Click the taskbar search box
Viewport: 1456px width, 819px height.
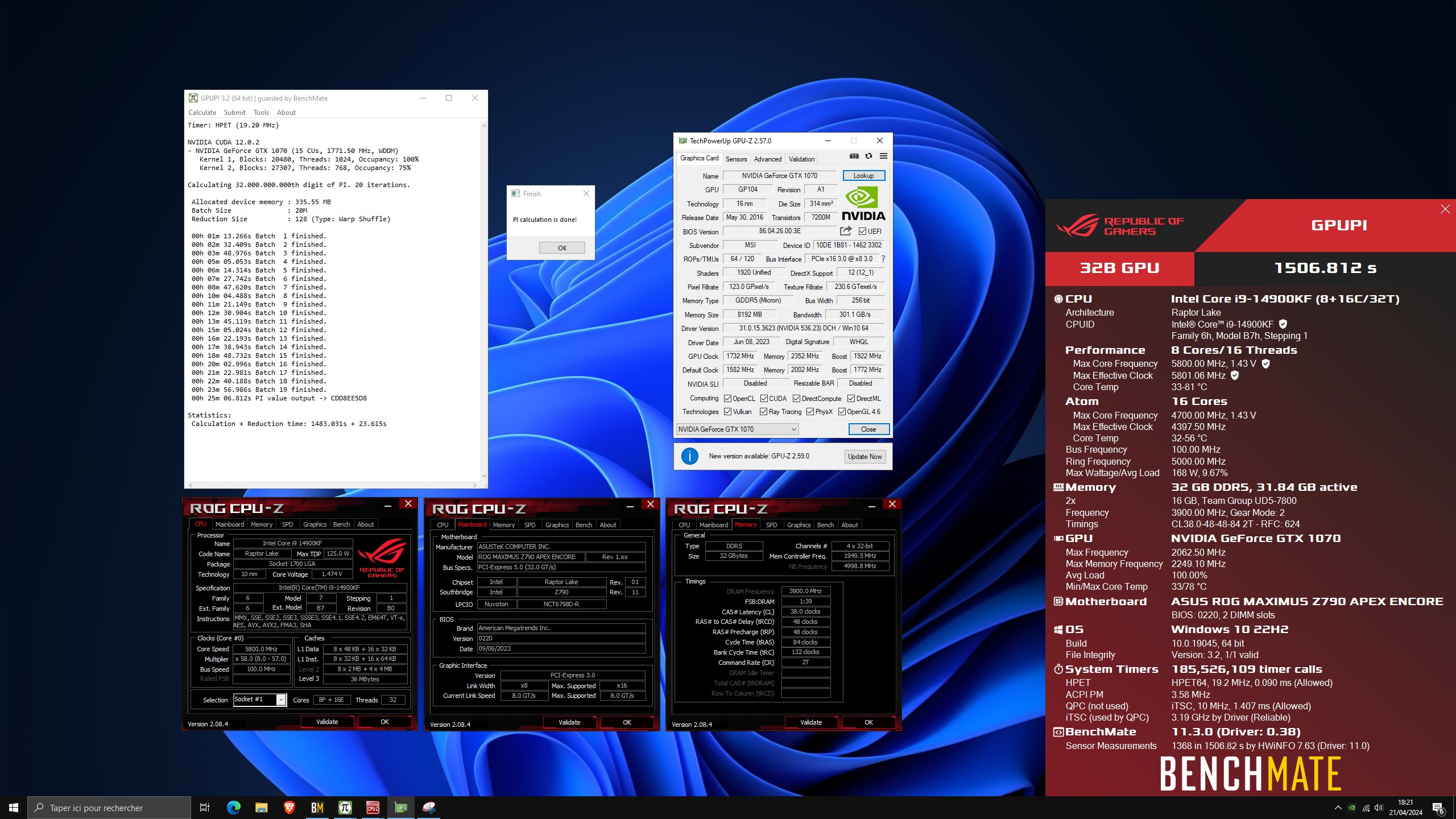click(x=109, y=808)
